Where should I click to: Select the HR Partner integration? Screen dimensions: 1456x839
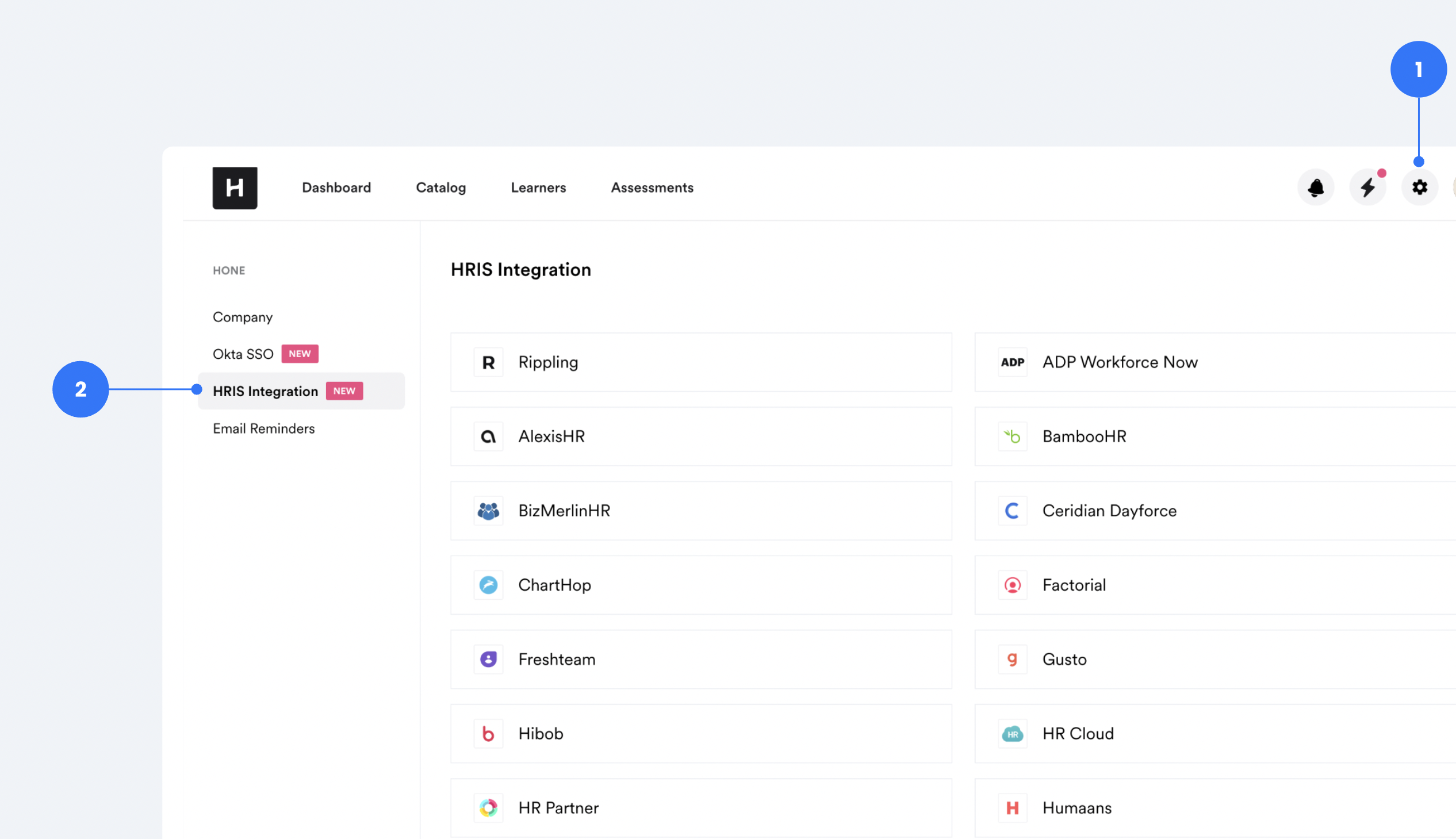point(701,809)
